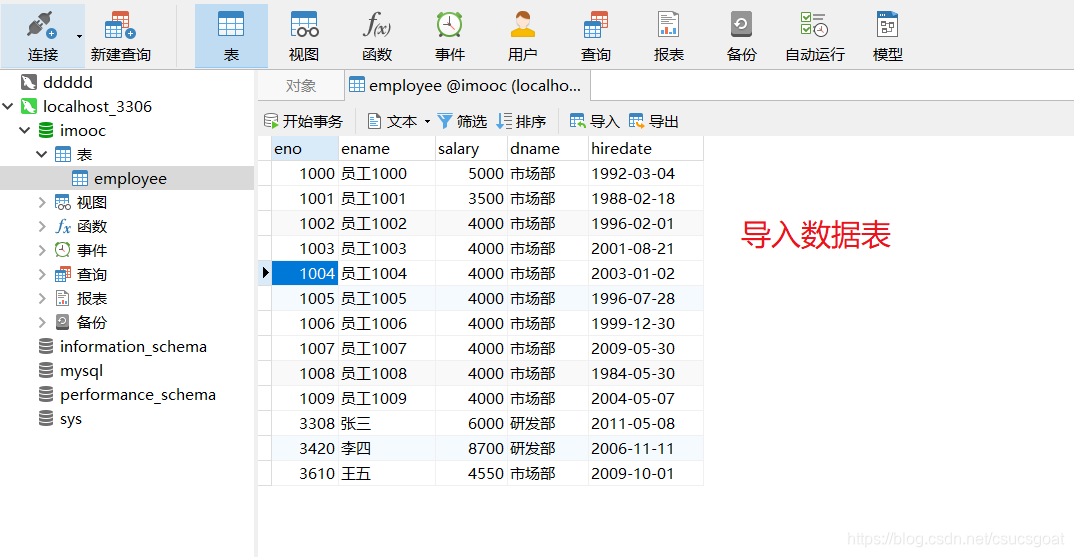Select 视图 in the sidebar tree
The width and height of the screenshot is (1074, 557).
(x=92, y=203)
